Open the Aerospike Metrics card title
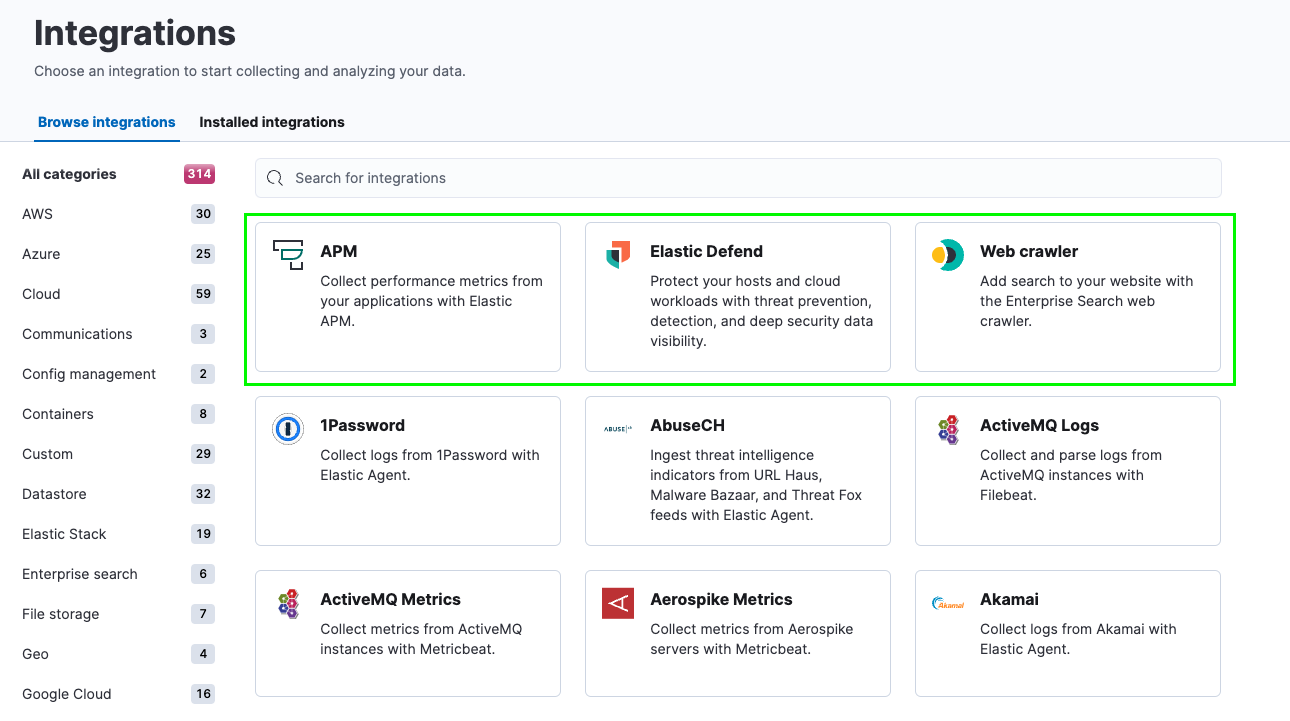1290x721 pixels. click(x=721, y=599)
